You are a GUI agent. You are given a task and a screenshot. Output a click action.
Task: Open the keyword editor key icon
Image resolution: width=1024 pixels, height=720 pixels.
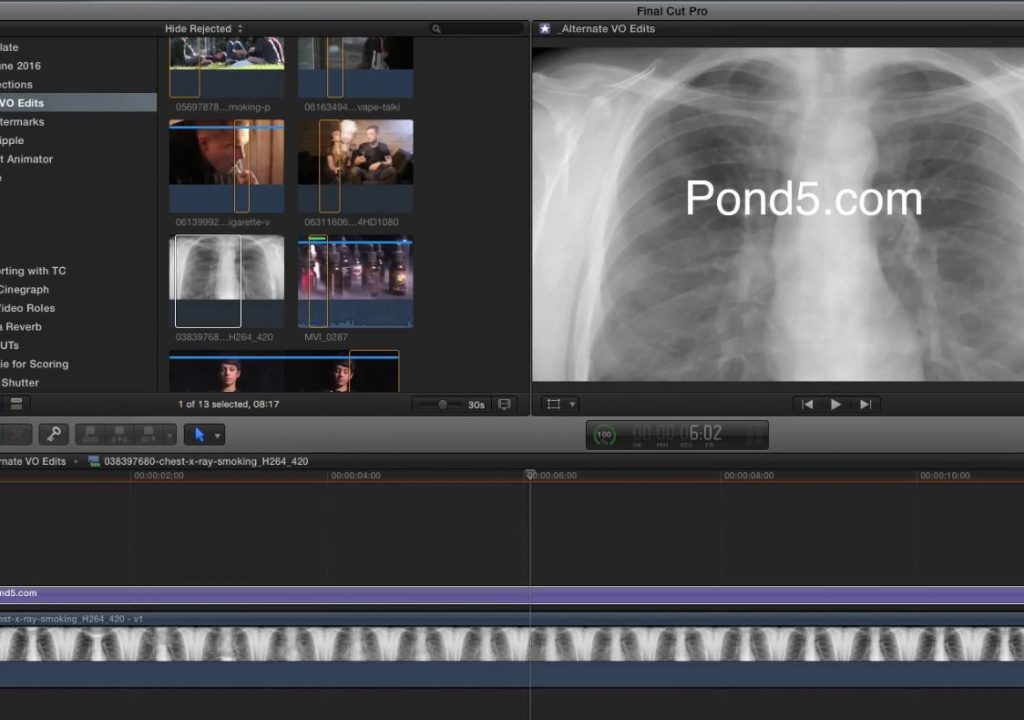tap(54, 434)
